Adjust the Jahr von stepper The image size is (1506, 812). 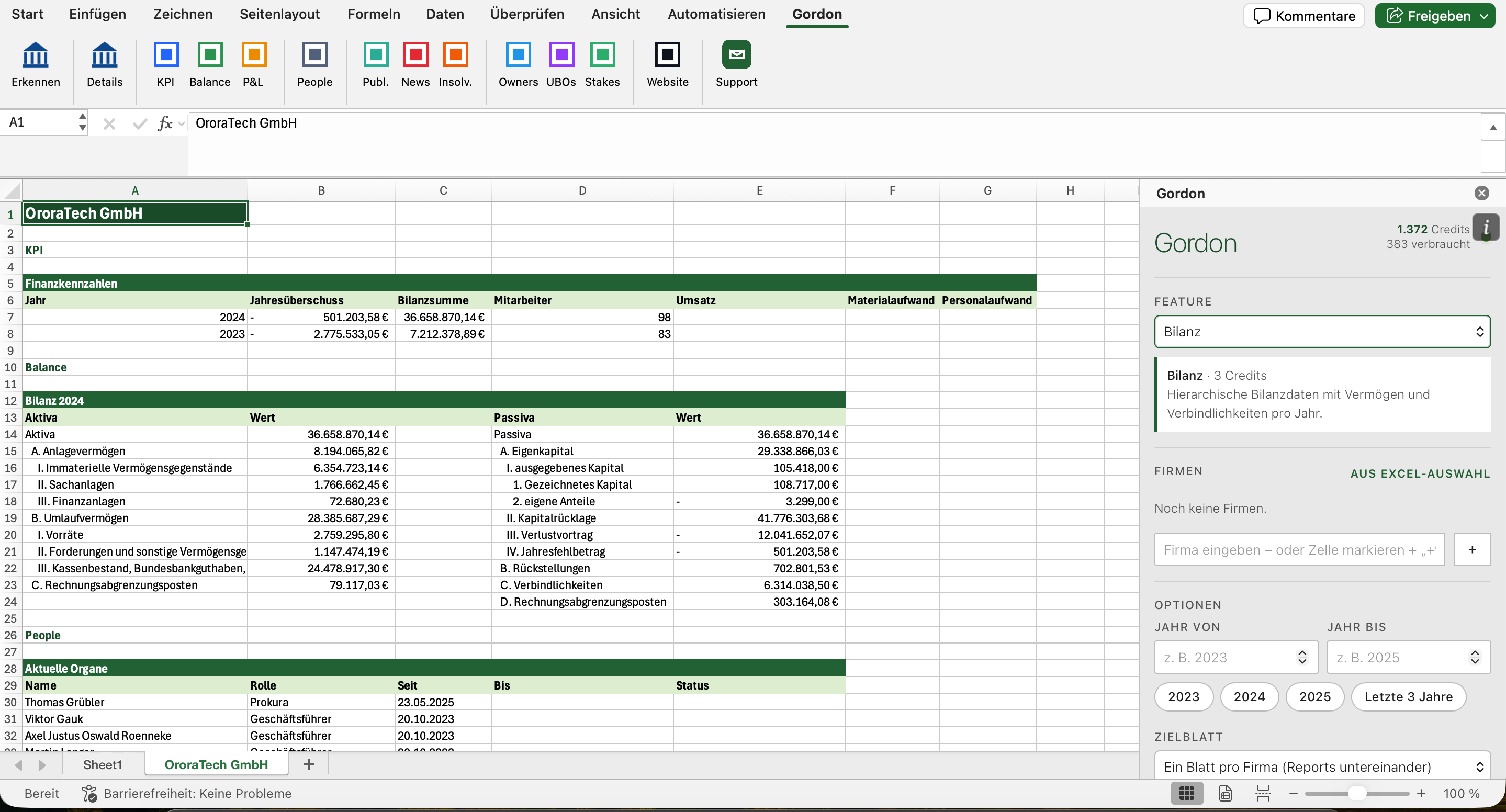point(1302,657)
